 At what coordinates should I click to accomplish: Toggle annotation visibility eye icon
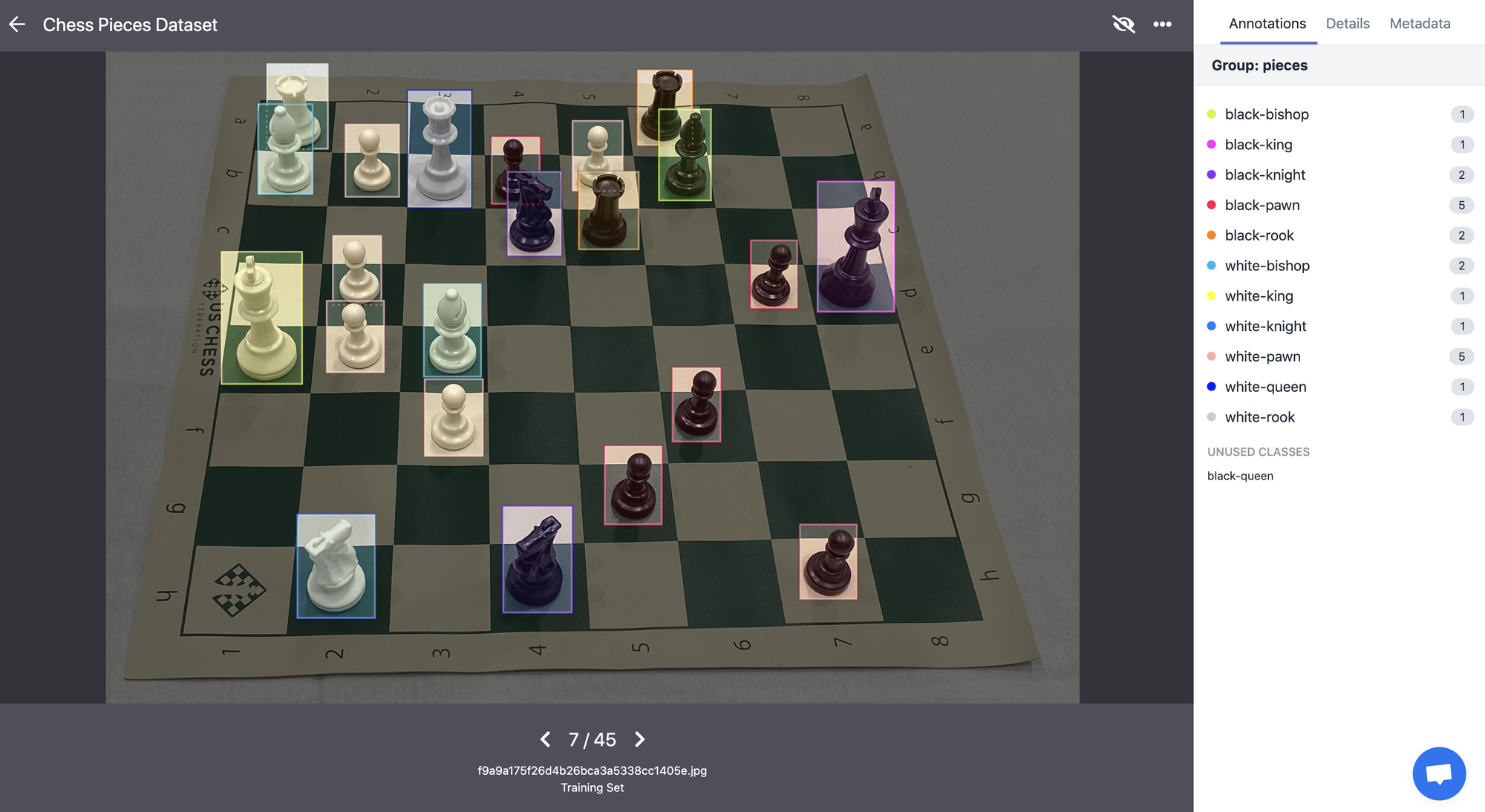(x=1123, y=24)
